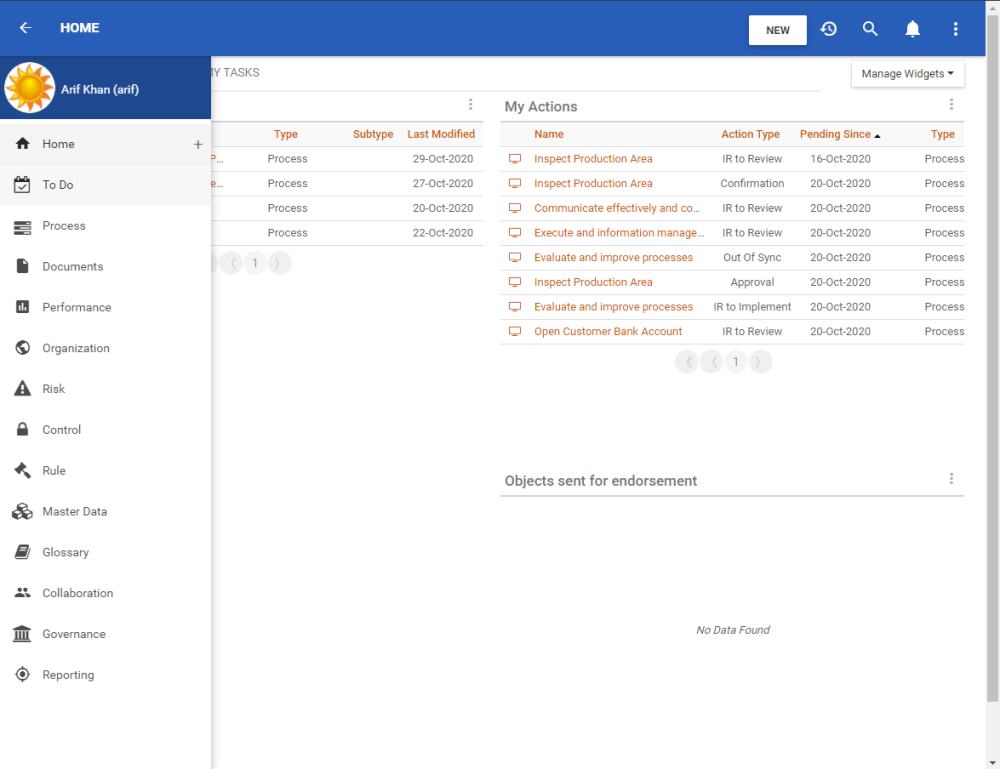Click the Collaboration people icon

click(22, 592)
